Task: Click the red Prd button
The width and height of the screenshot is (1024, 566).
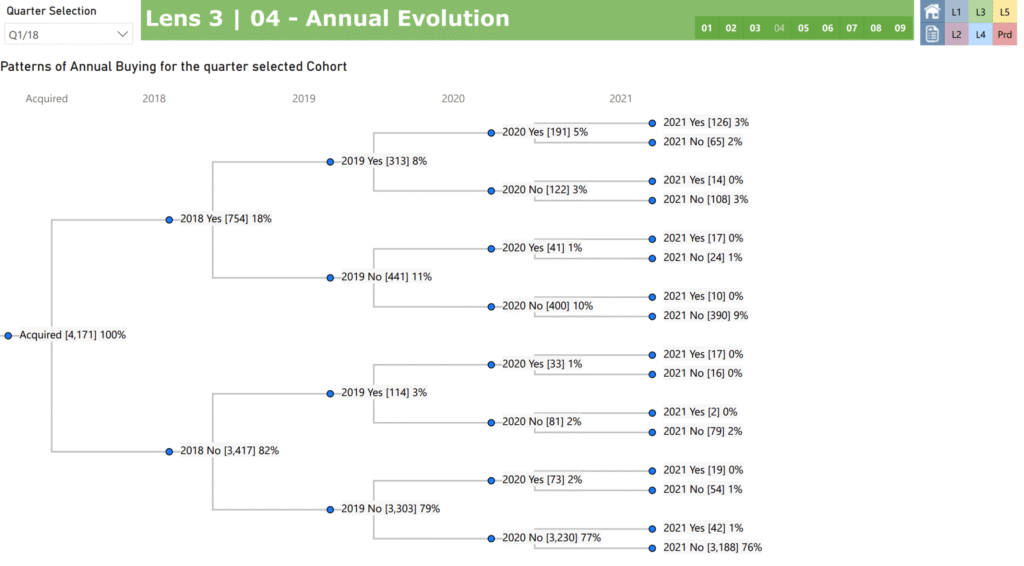Action: pyautogui.click(x=1004, y=34)
